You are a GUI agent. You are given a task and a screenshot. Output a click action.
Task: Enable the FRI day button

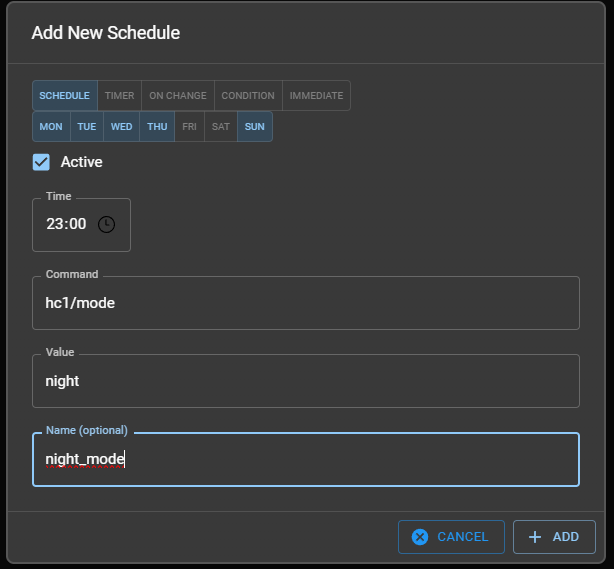click(x=189, y=127)
